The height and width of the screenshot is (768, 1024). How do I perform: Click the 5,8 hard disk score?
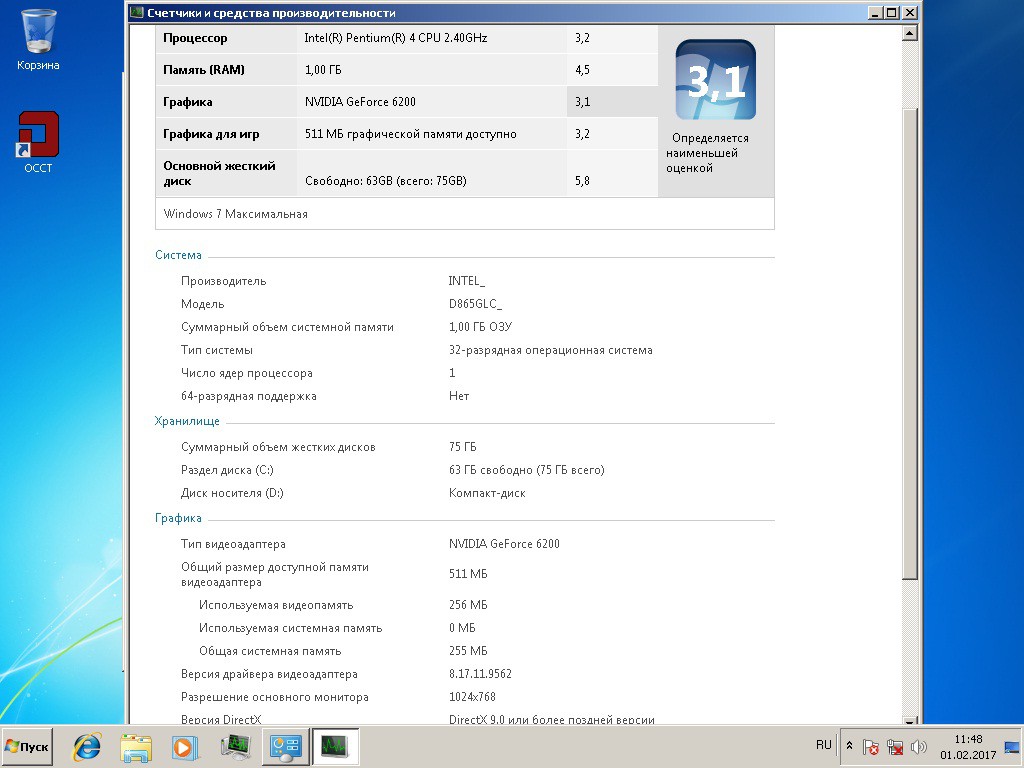(583, 181)
